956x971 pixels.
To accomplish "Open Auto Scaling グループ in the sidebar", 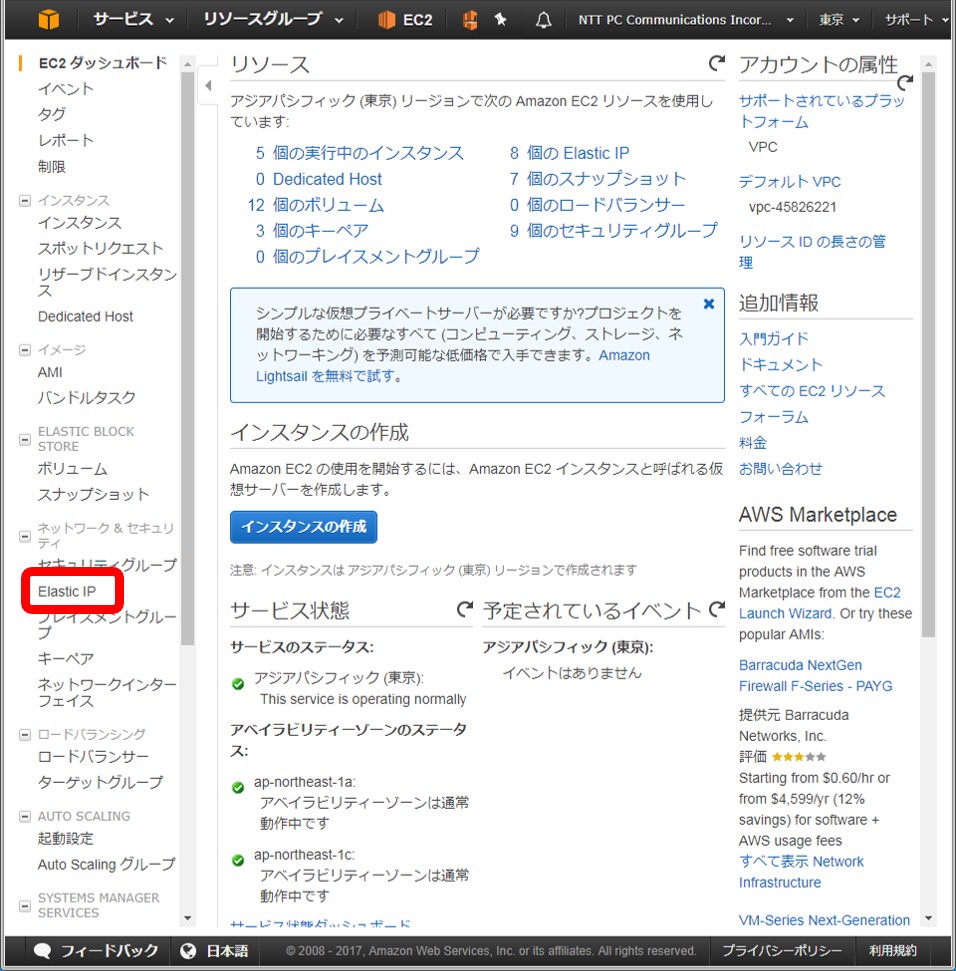I will point(106,864).
